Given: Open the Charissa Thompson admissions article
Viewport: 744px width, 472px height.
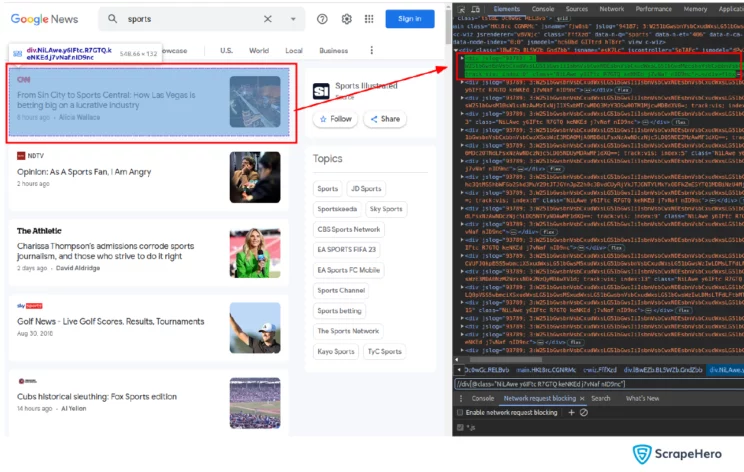Looking at the screenshot, I should click(x=105, y=251).
